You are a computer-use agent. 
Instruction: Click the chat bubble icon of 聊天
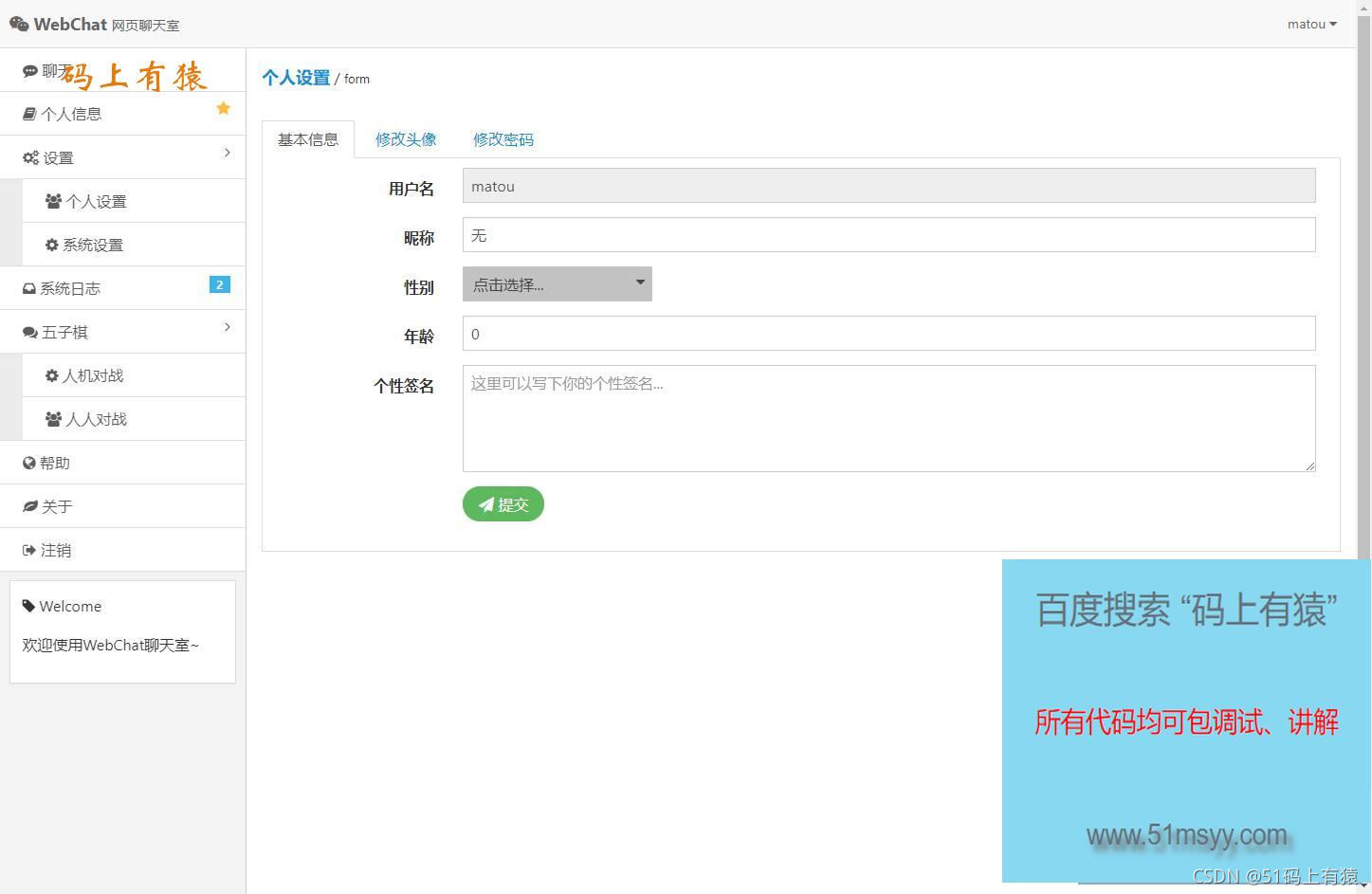coord(30,71)
